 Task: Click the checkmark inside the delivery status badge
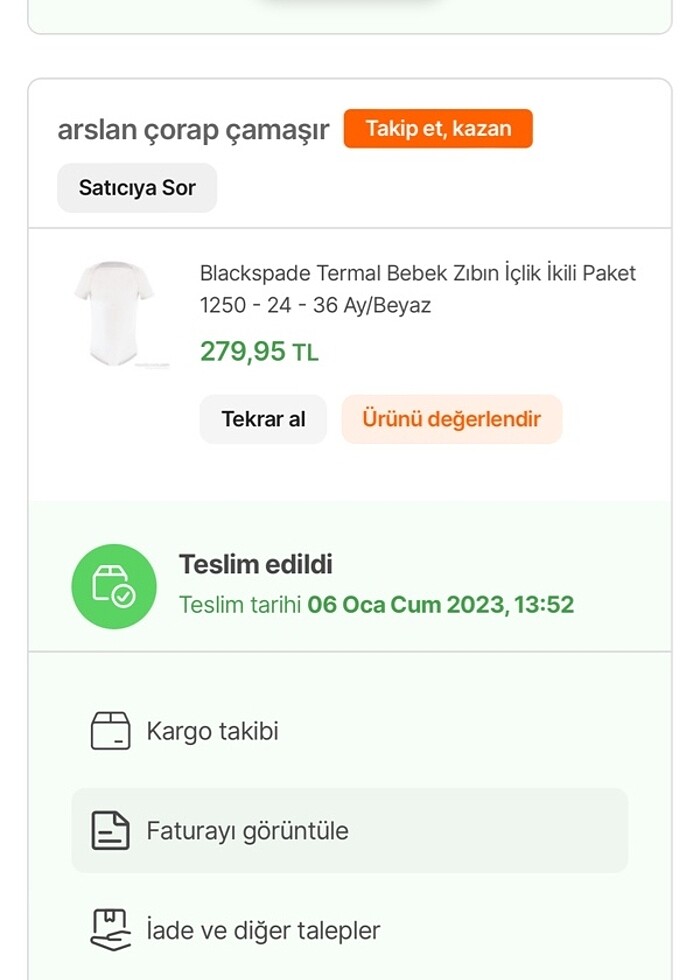[123, 598]
